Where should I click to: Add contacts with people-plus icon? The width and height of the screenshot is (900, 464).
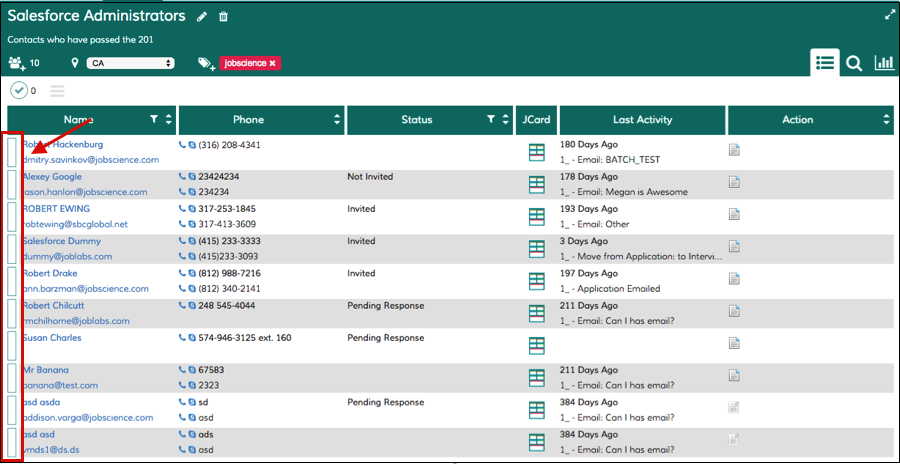pos(19,63)
